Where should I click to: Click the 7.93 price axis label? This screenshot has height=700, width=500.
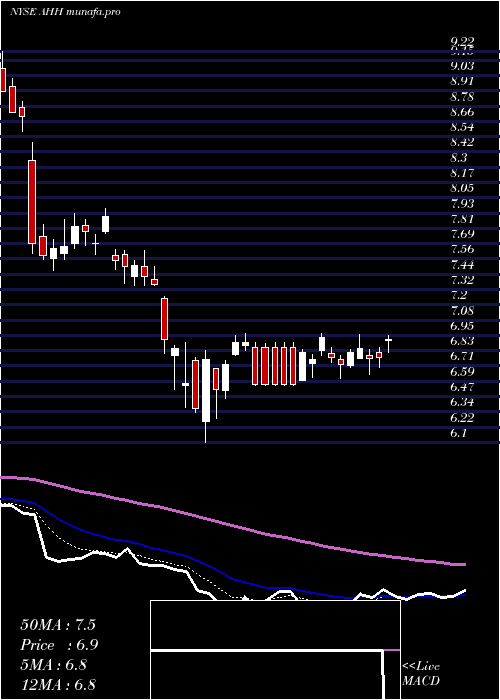tap(462, 204)
